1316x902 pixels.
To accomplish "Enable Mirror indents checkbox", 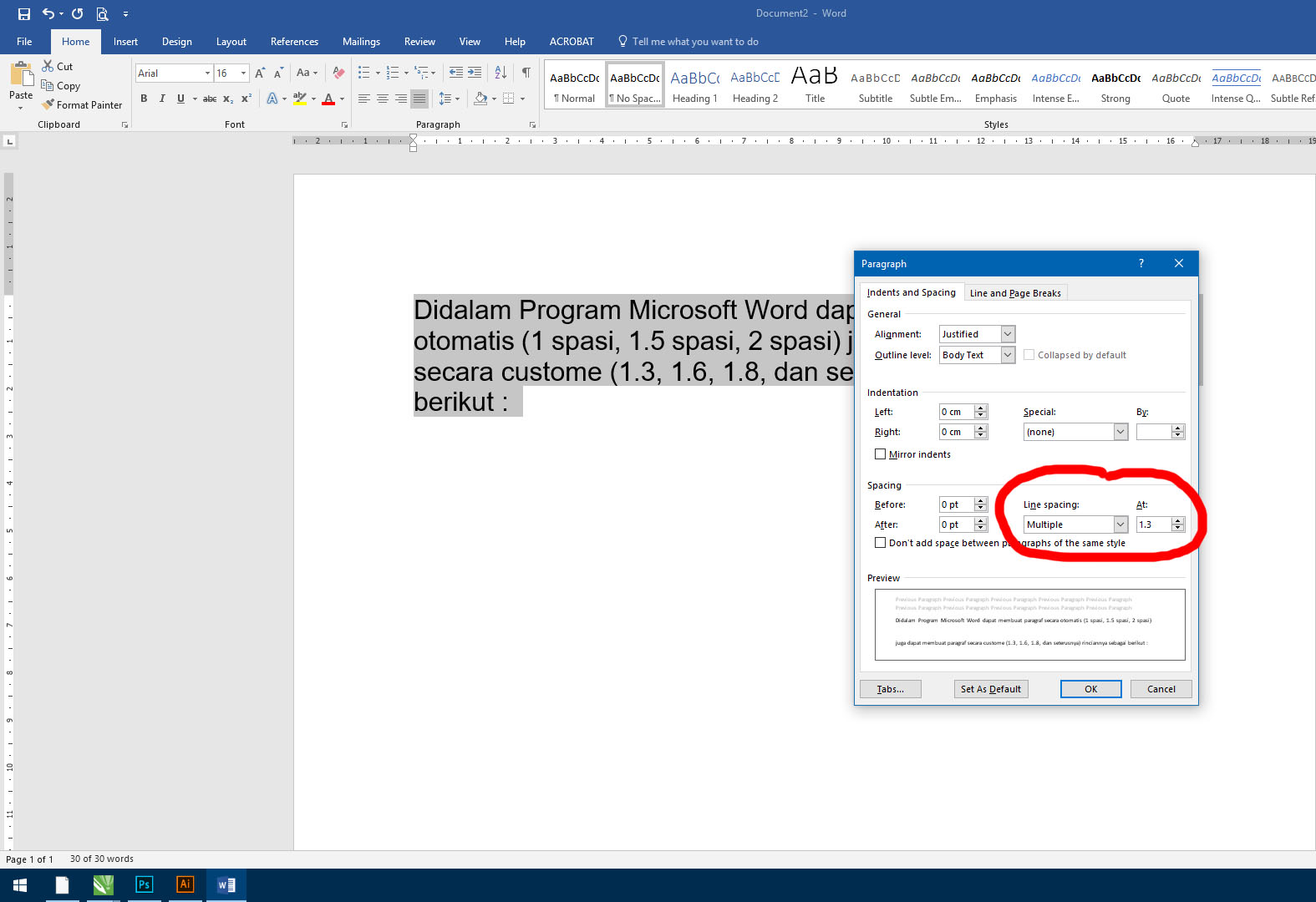I will click(880, 454).
